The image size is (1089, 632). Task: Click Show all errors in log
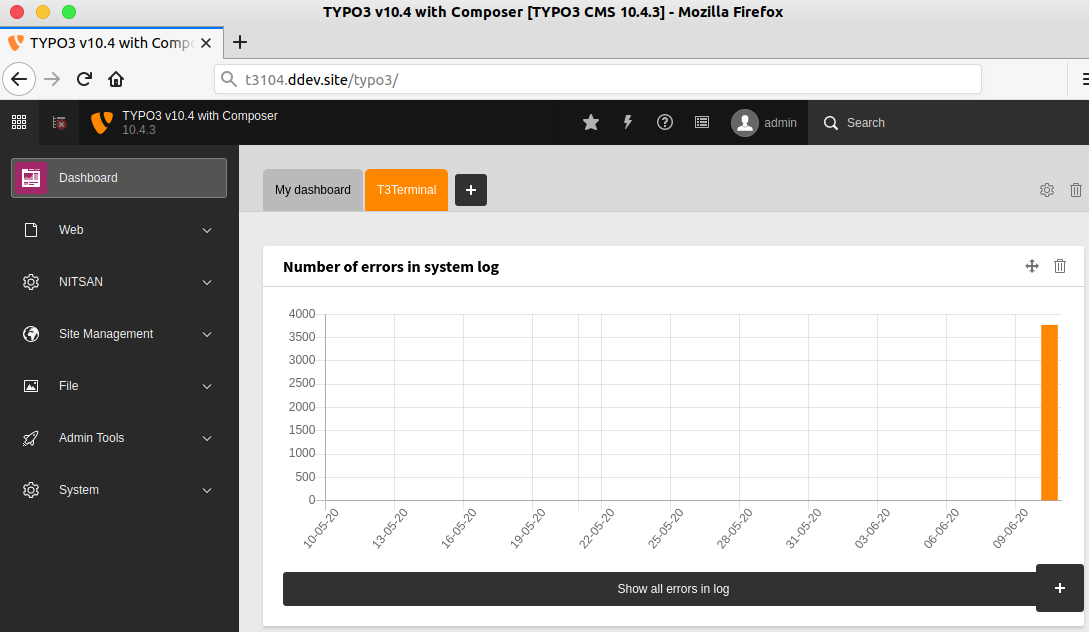[x=672, y=588]
